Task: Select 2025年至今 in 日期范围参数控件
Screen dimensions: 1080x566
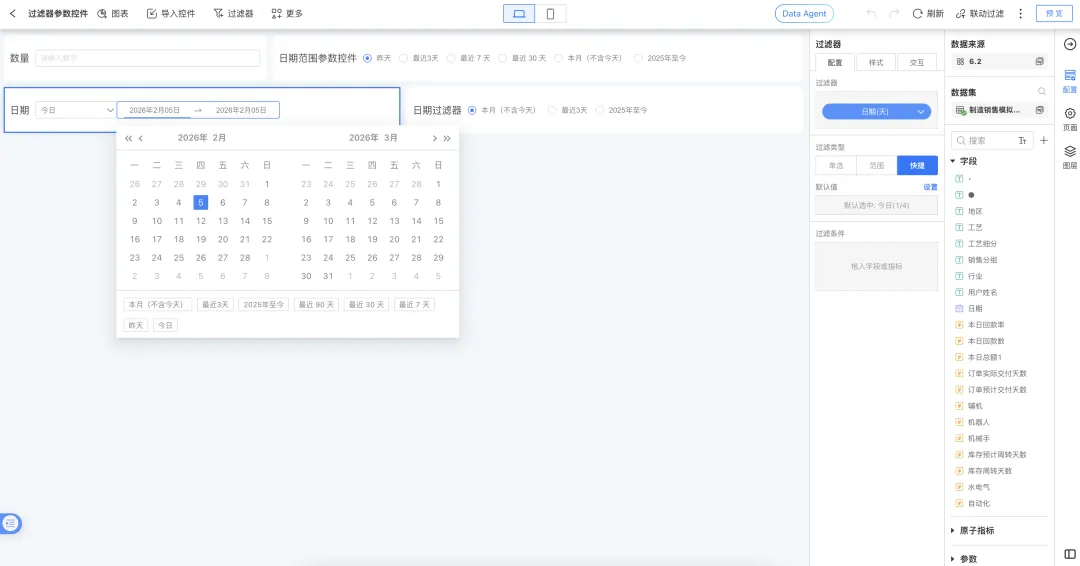Action: point(638,59)
